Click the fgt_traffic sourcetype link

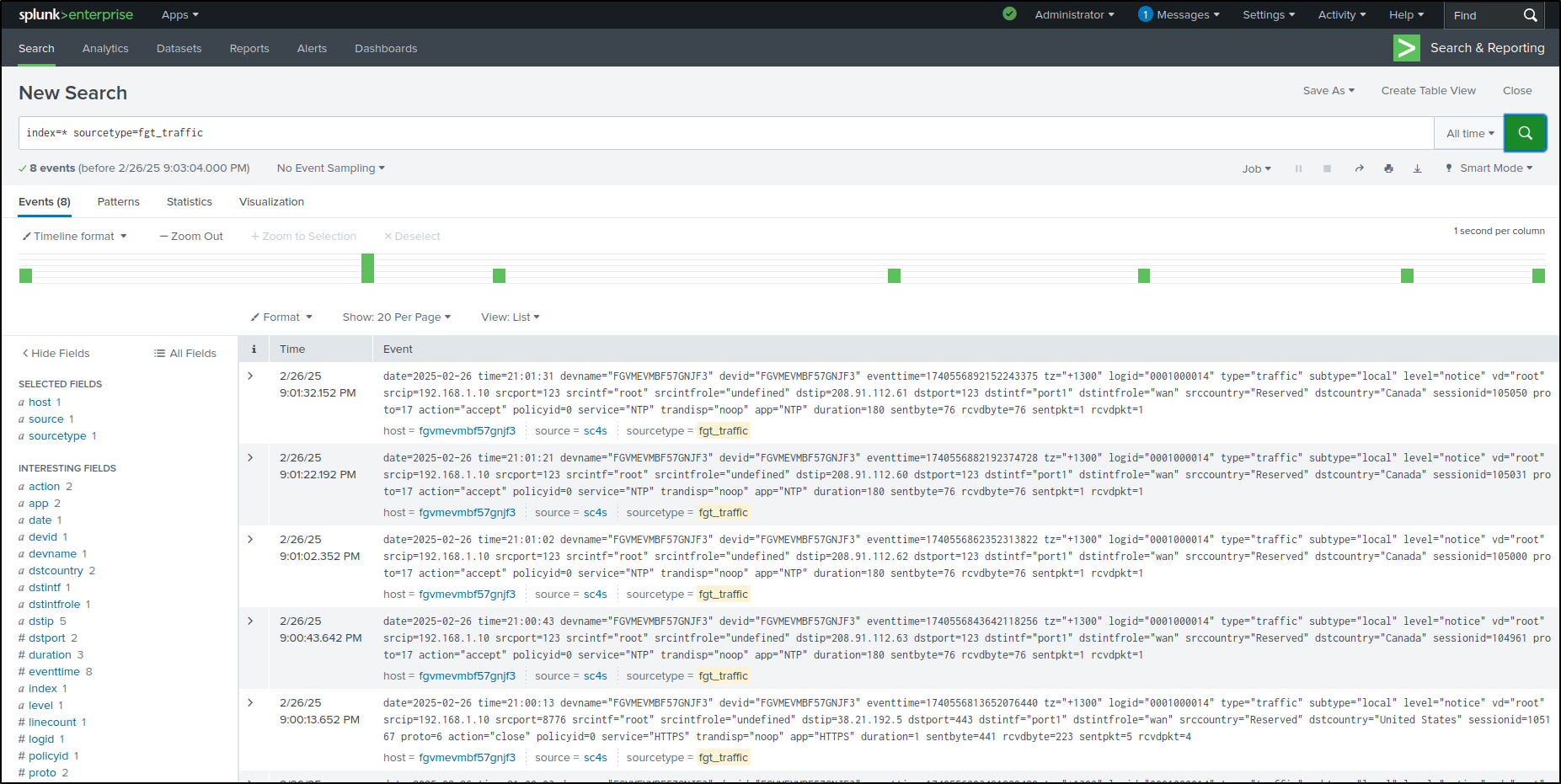coord(723,430)
